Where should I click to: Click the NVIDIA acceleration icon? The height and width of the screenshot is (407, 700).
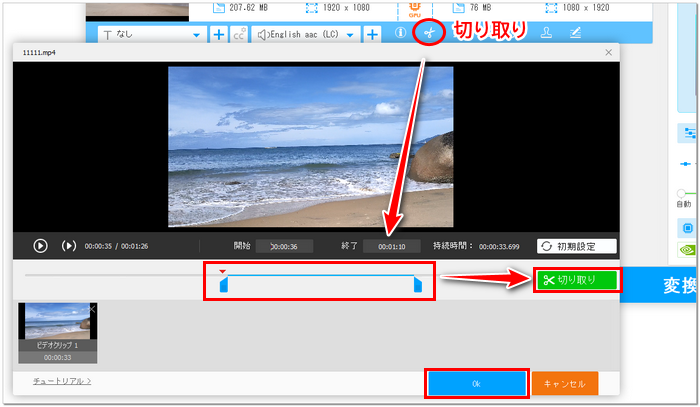[x=687, y=249]
